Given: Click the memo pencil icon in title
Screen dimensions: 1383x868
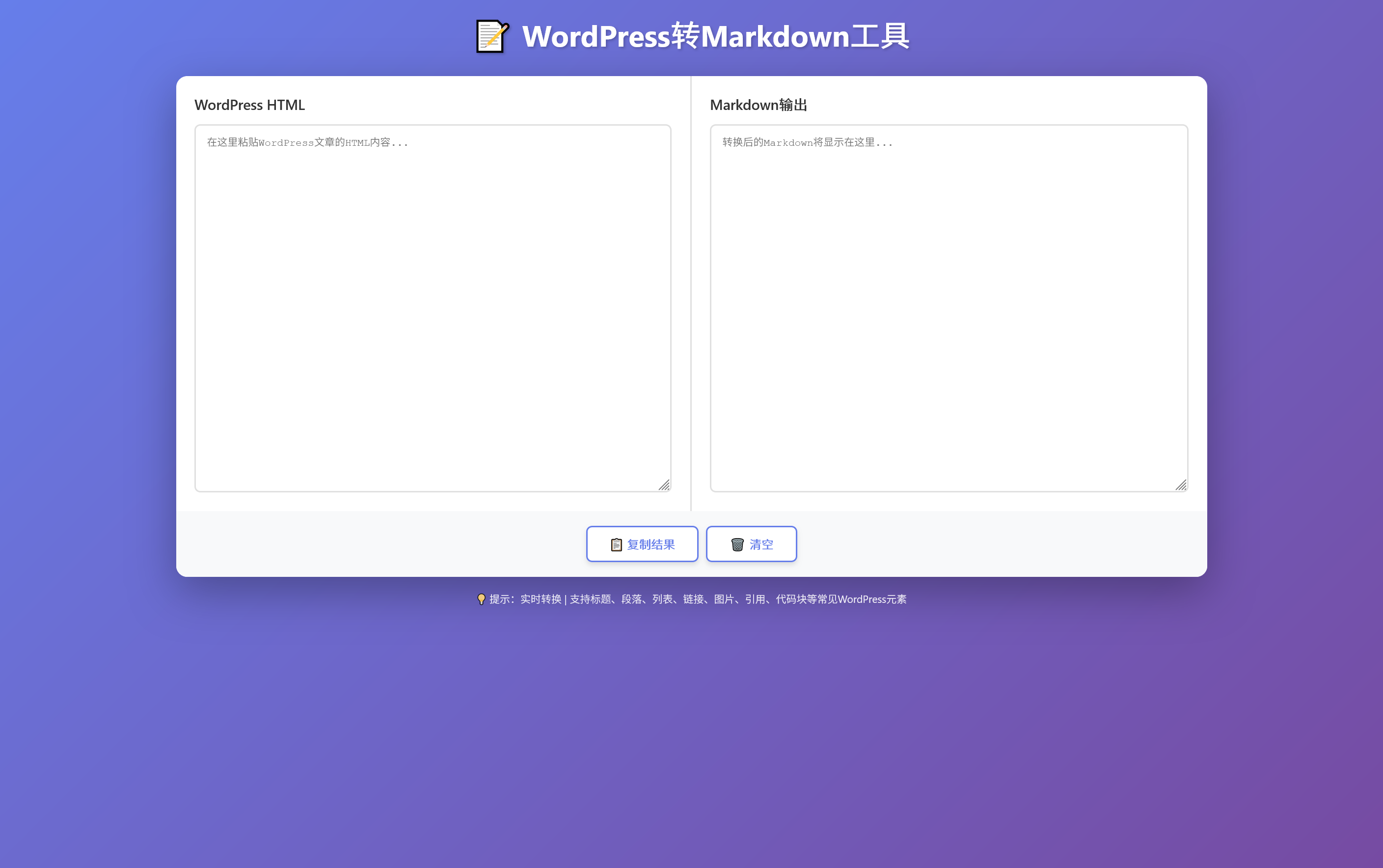Looking at the screenshot, I should pyautogui.click(x=492, y=37).
